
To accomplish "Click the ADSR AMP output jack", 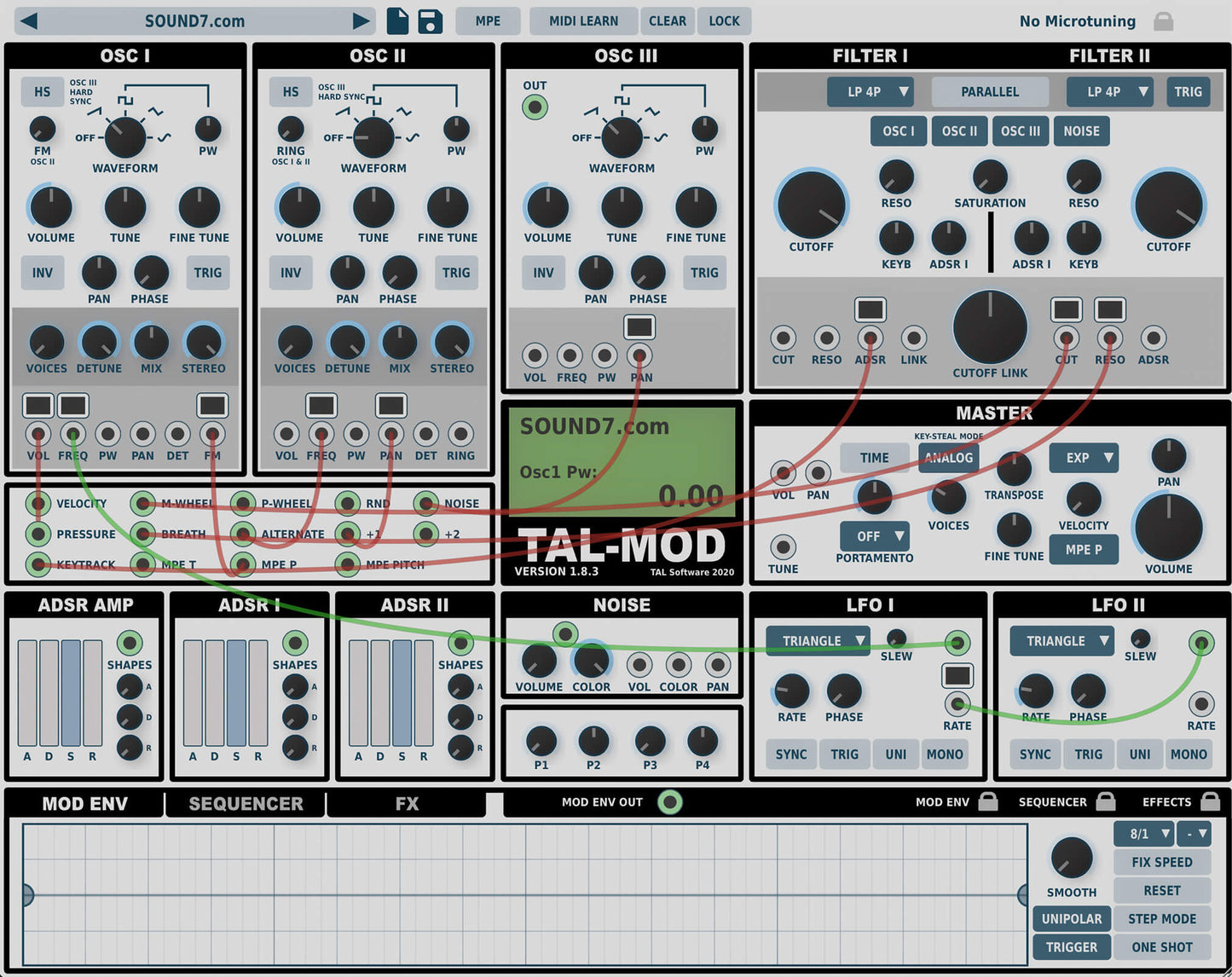I will pyautogui.click(x=130, y=642).
